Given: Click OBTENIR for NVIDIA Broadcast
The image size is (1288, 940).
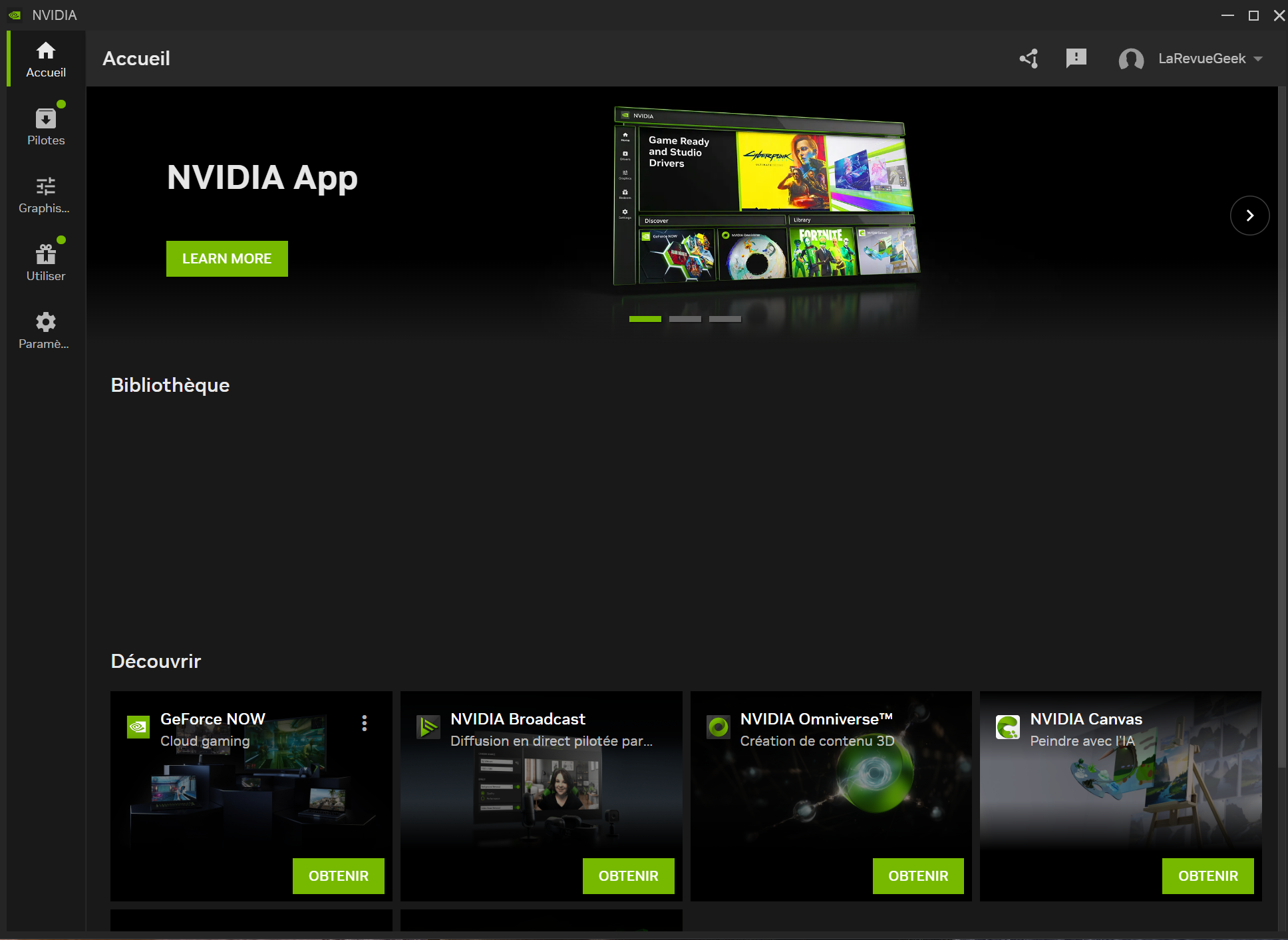Looking at the screenshot, I should [x=628, y=875].
